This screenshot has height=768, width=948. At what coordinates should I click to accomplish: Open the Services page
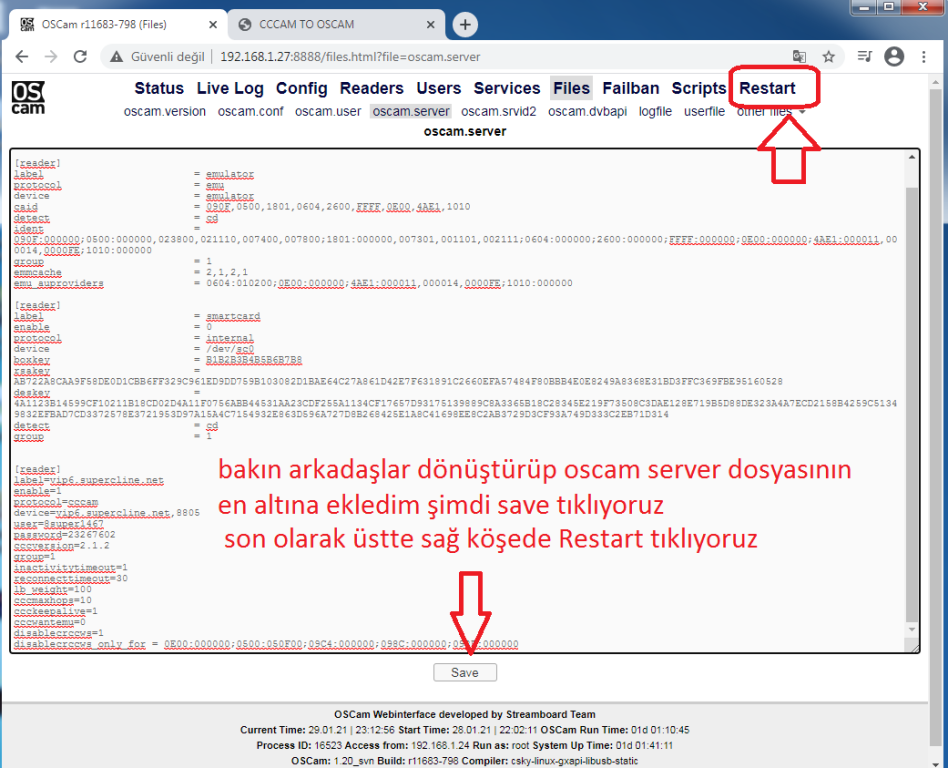point(507,88)
